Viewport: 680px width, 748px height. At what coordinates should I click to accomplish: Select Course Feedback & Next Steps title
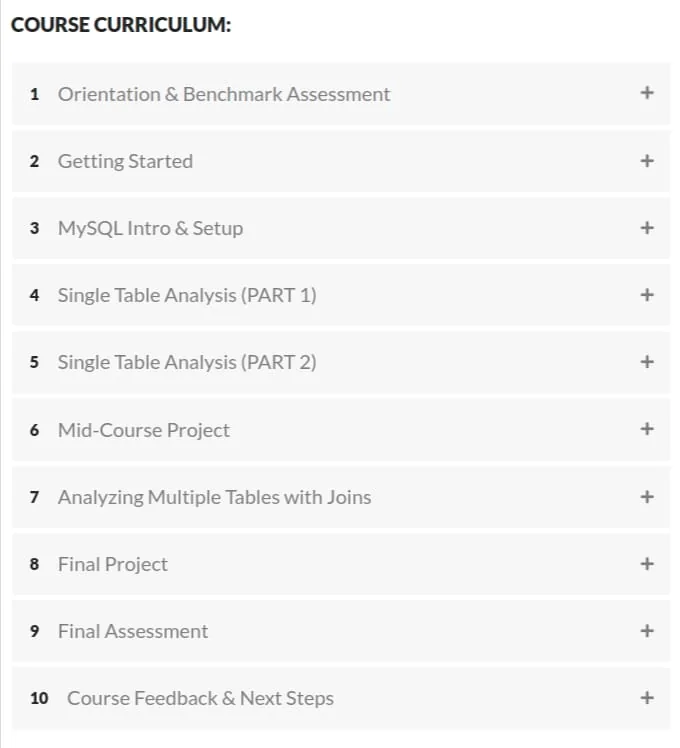click(x=200, y=698)
